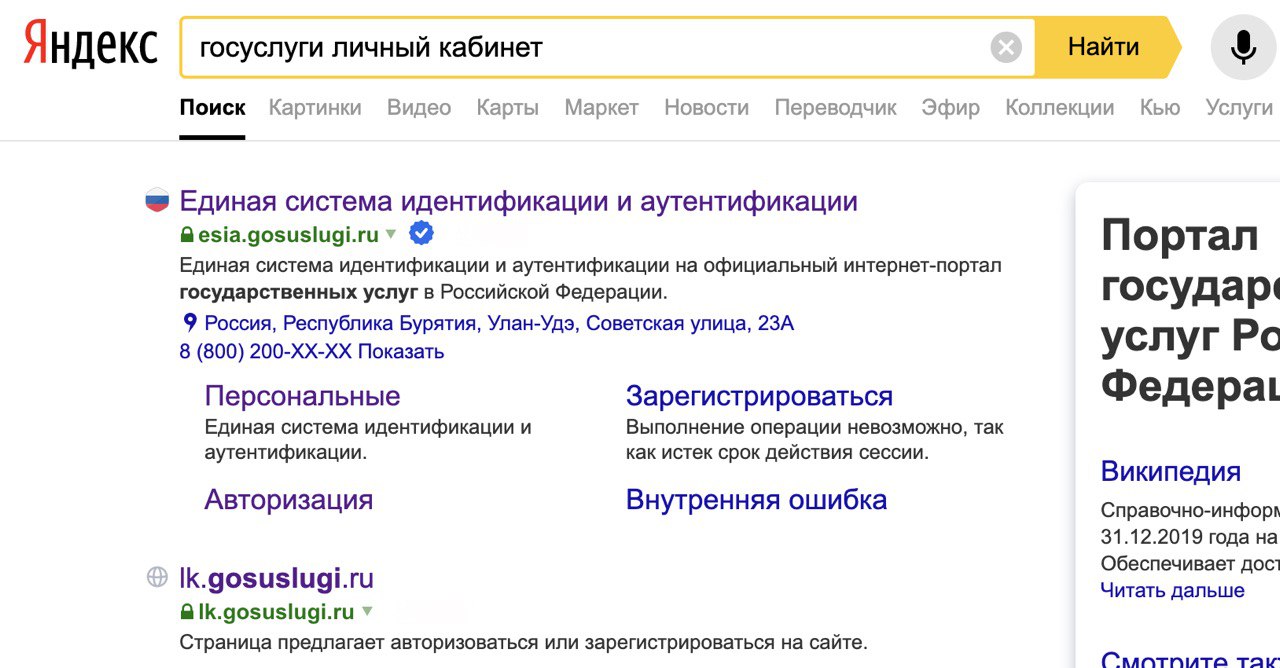This screenshot has height=668, width=1280.
Task: Click the green lock icon by esia.gosuslugi.ru
Action: coord(186,235)
